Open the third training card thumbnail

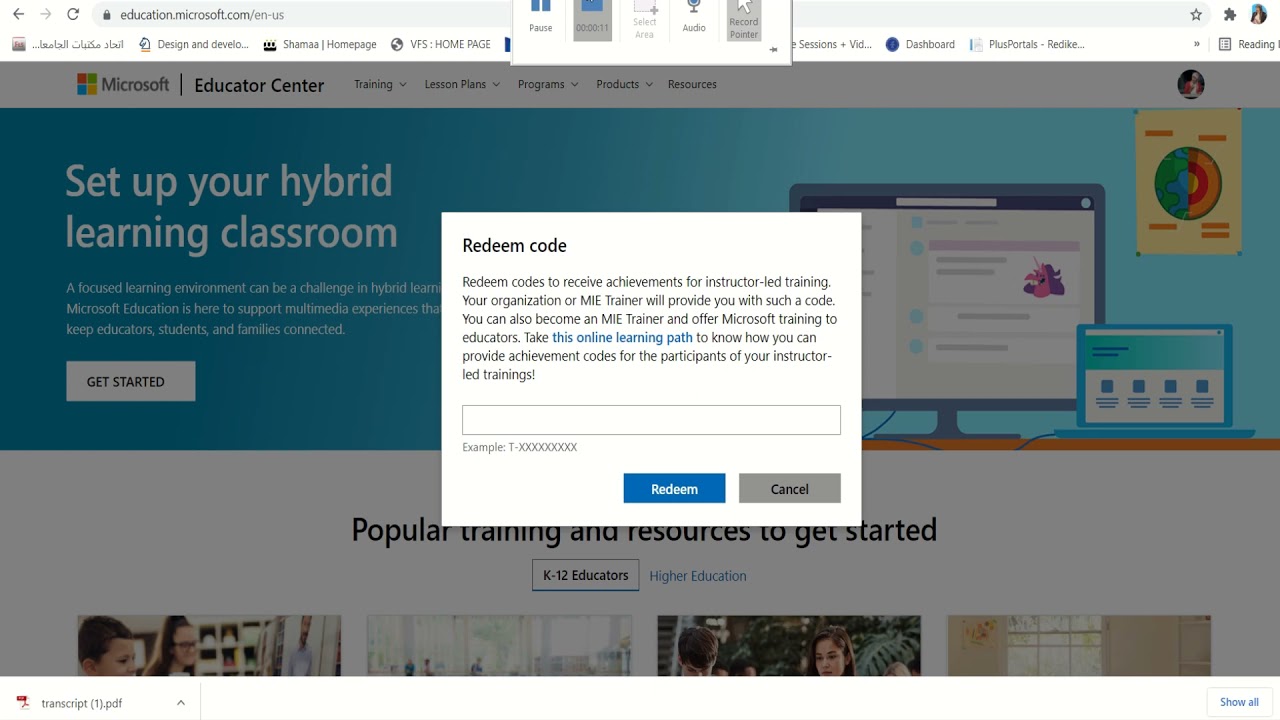[789, 645]
